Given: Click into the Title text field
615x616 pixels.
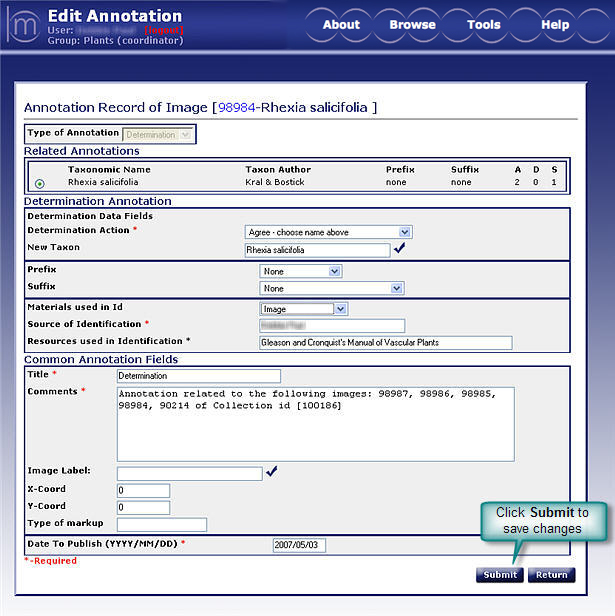Looking at the screenshot, I should (x=198, y=376).
